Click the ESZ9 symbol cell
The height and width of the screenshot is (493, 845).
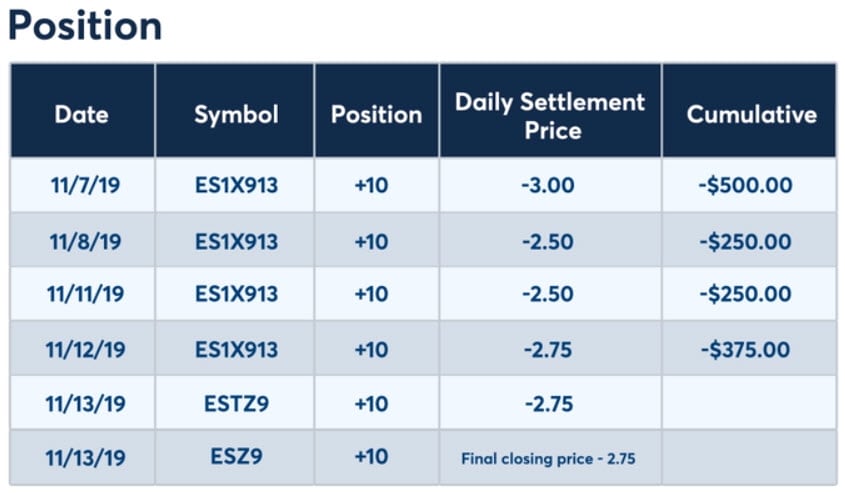click(236, 458)
